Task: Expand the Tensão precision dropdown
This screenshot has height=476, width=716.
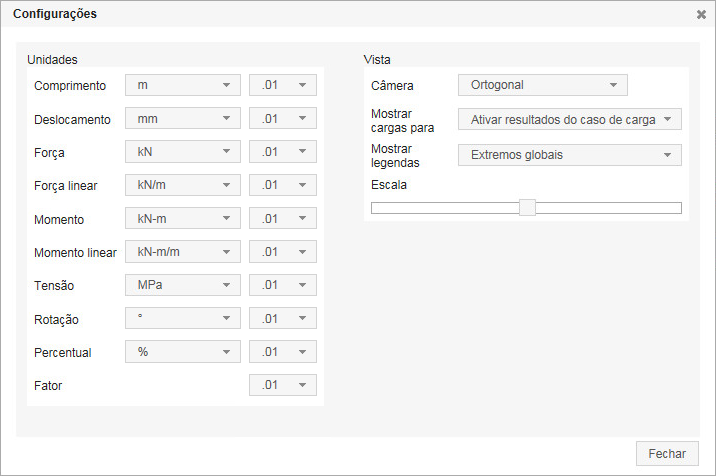Action: coord(283,285)
